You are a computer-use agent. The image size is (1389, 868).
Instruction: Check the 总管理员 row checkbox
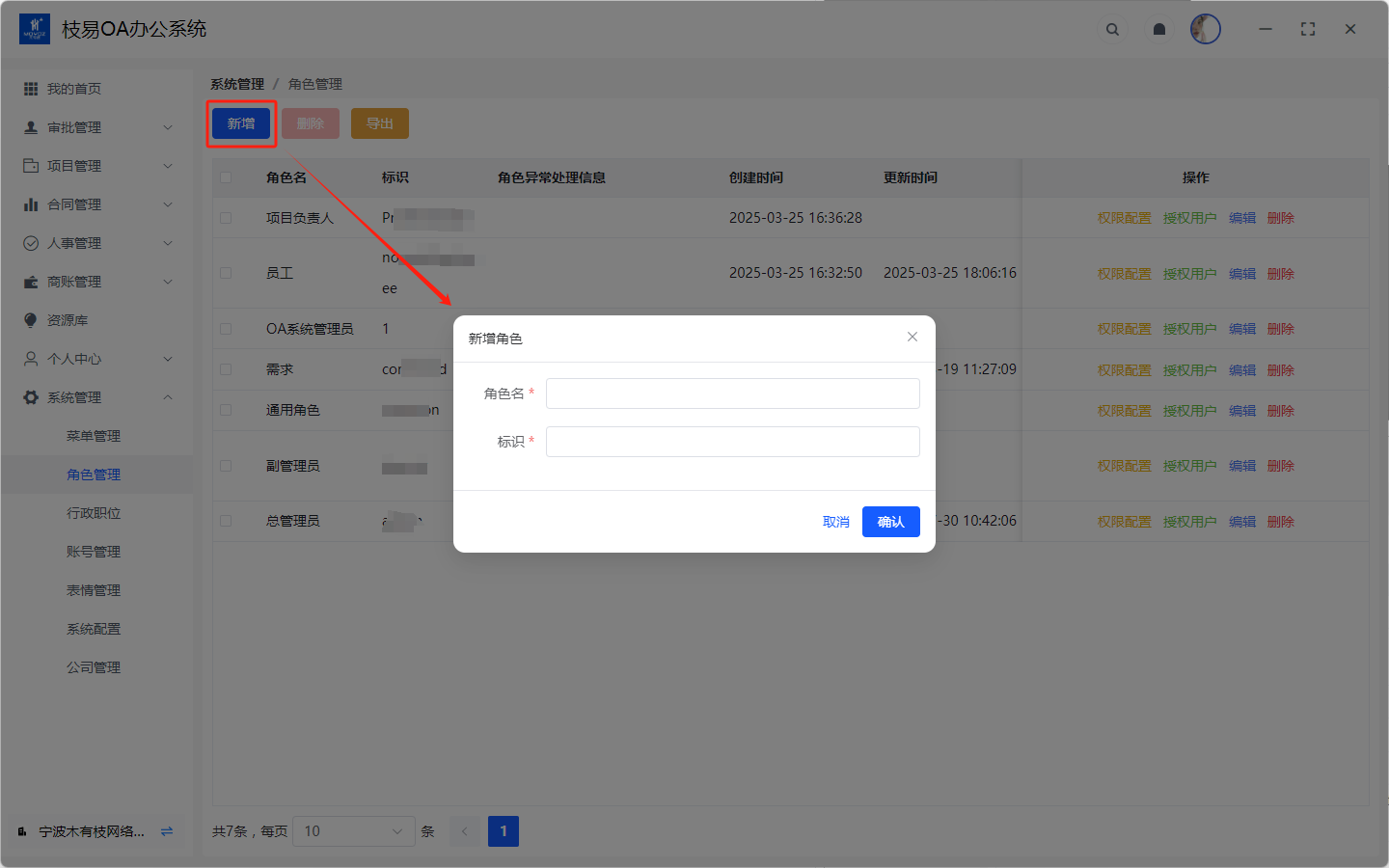tap(226, 521)
